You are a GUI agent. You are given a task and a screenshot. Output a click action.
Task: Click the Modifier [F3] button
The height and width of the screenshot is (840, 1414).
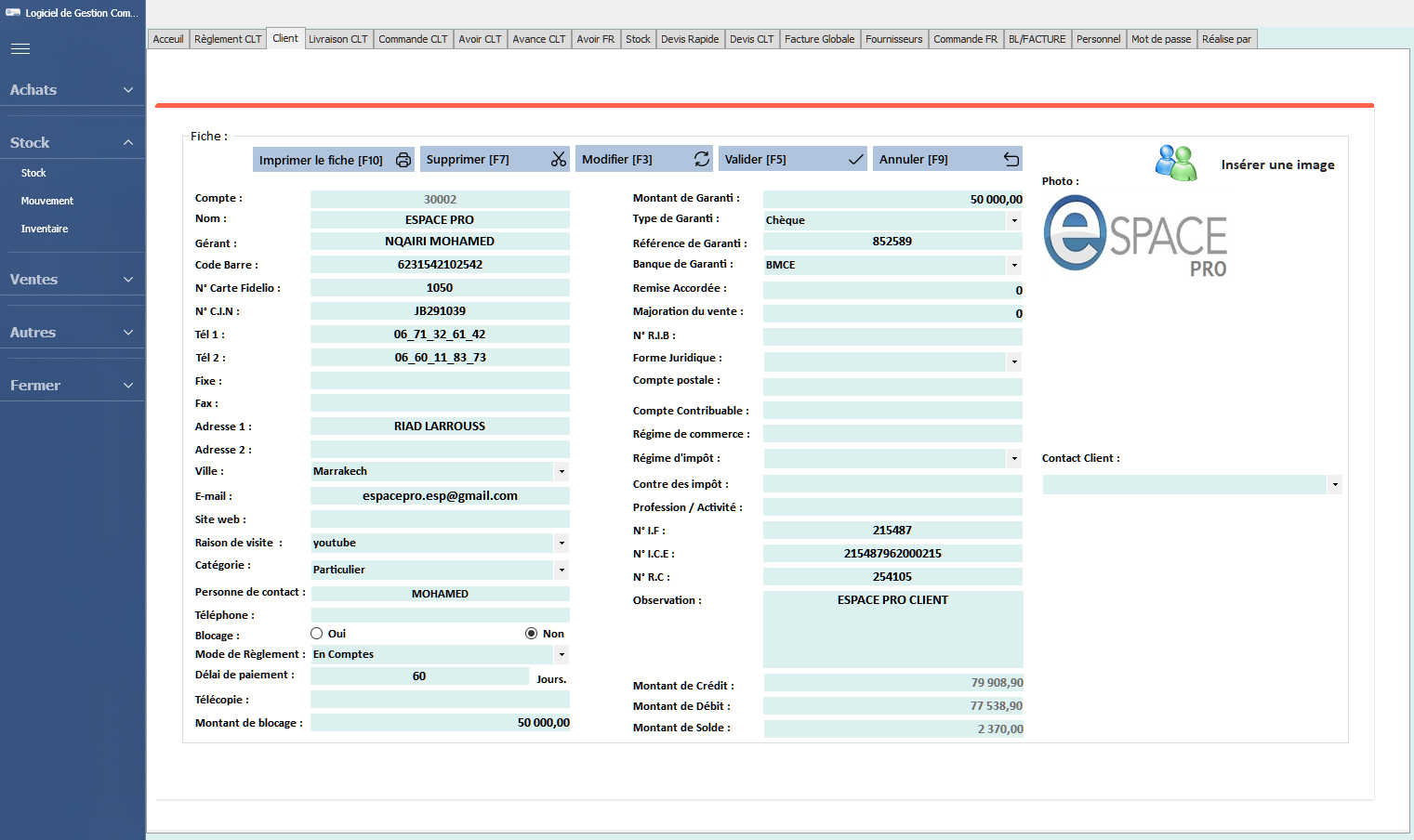pos(644,160)
